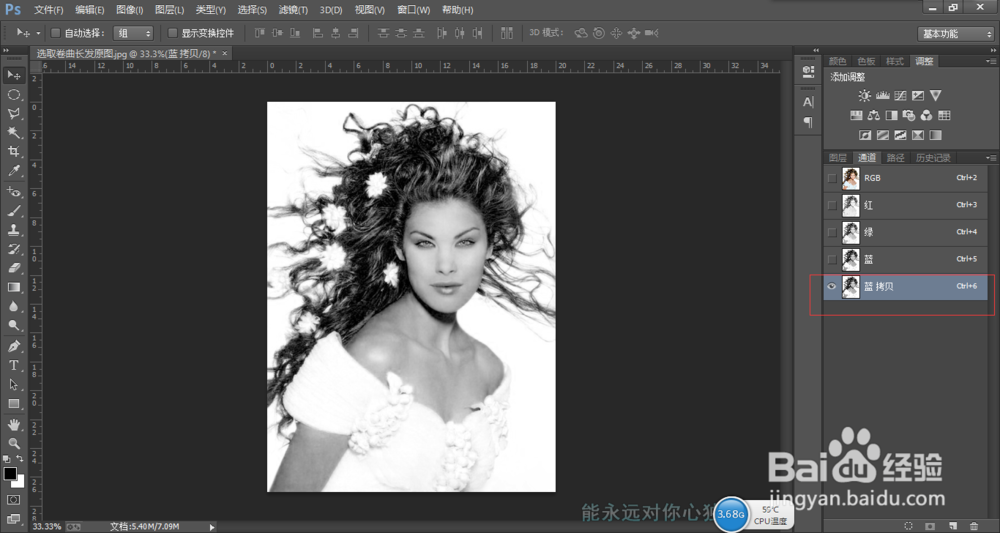
Task: Select the Crop tool
Action: click(14, 152)
